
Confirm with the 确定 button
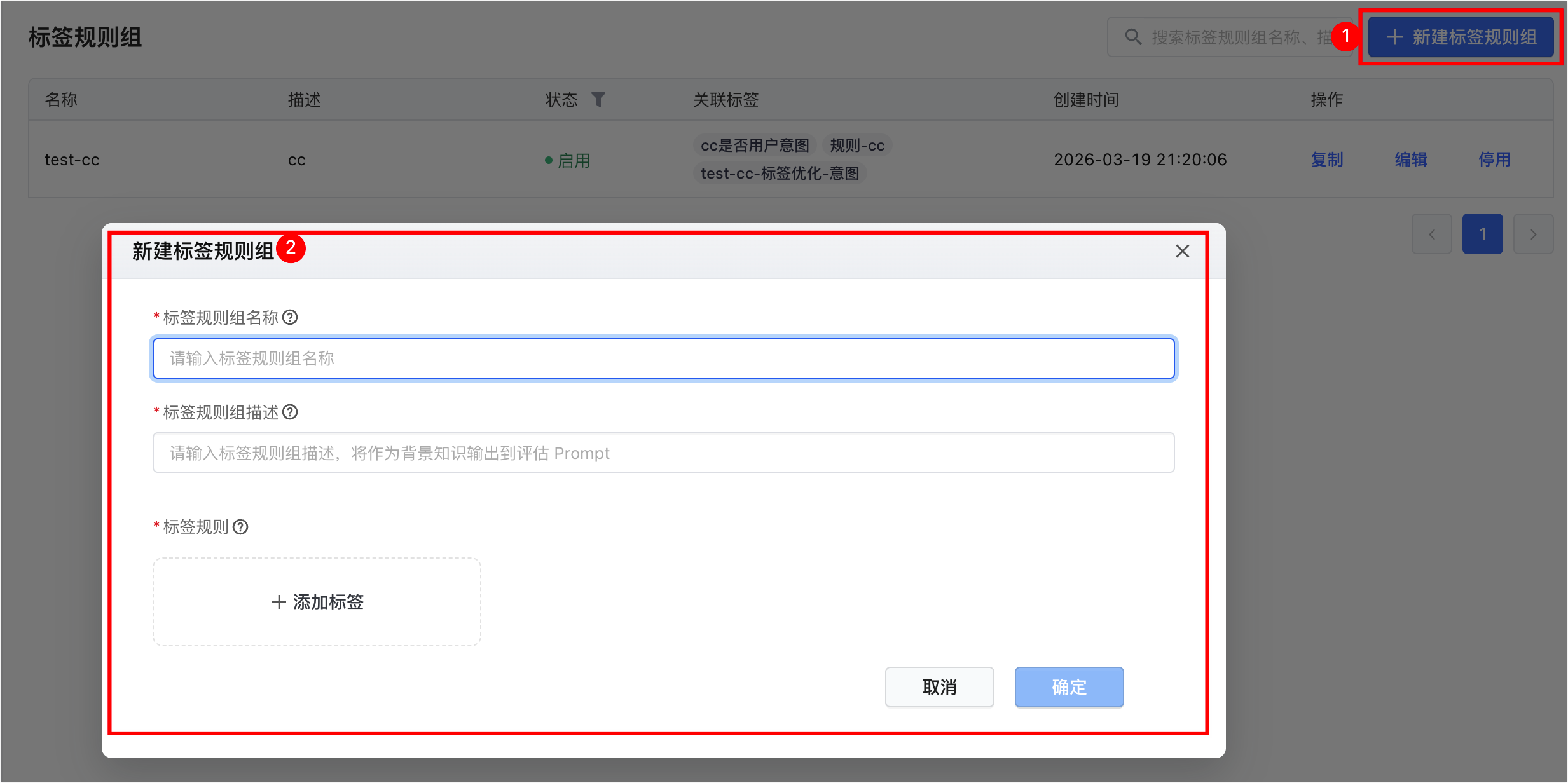click(1069, 686)
